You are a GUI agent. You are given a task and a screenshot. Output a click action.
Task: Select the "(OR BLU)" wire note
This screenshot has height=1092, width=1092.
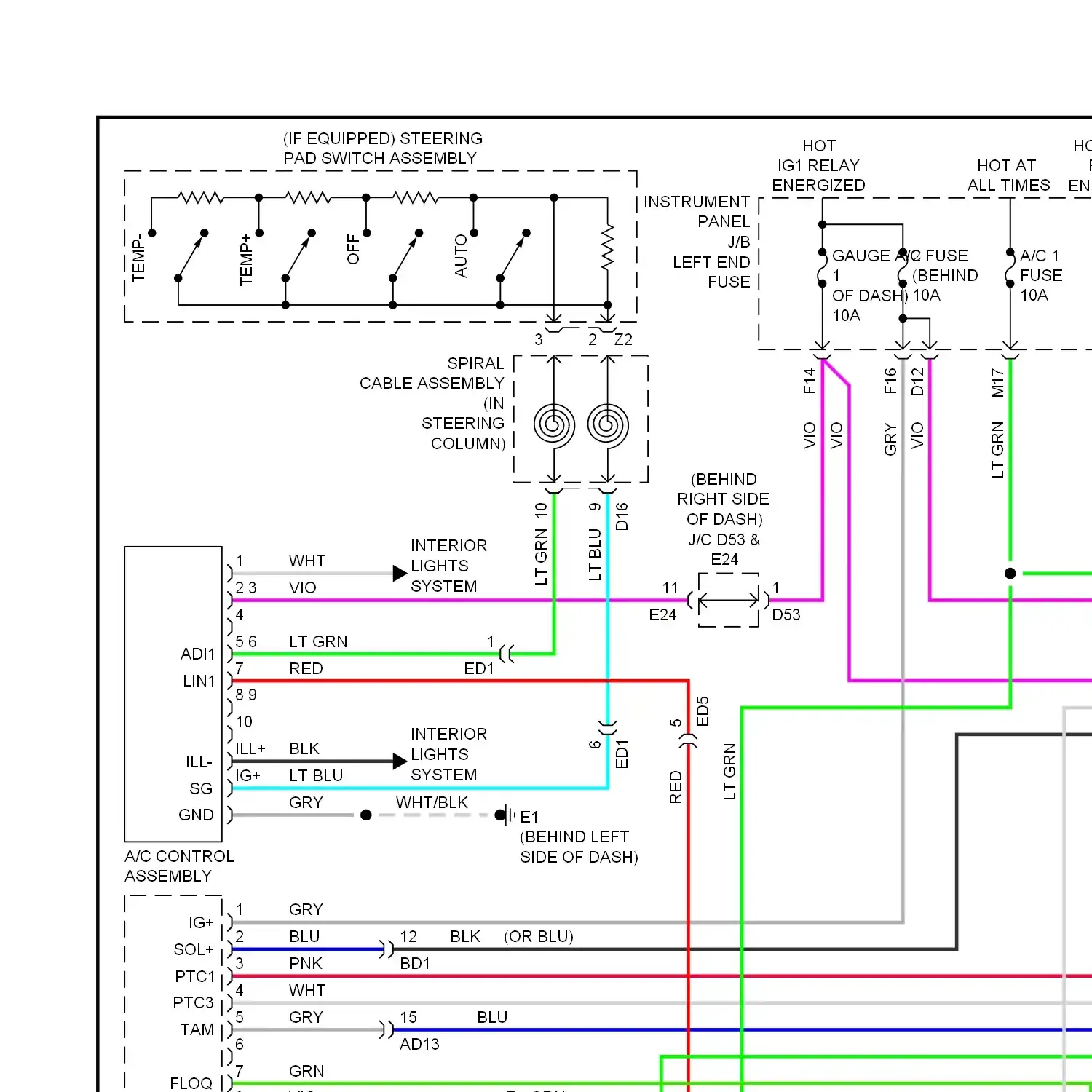click(539, 936)
